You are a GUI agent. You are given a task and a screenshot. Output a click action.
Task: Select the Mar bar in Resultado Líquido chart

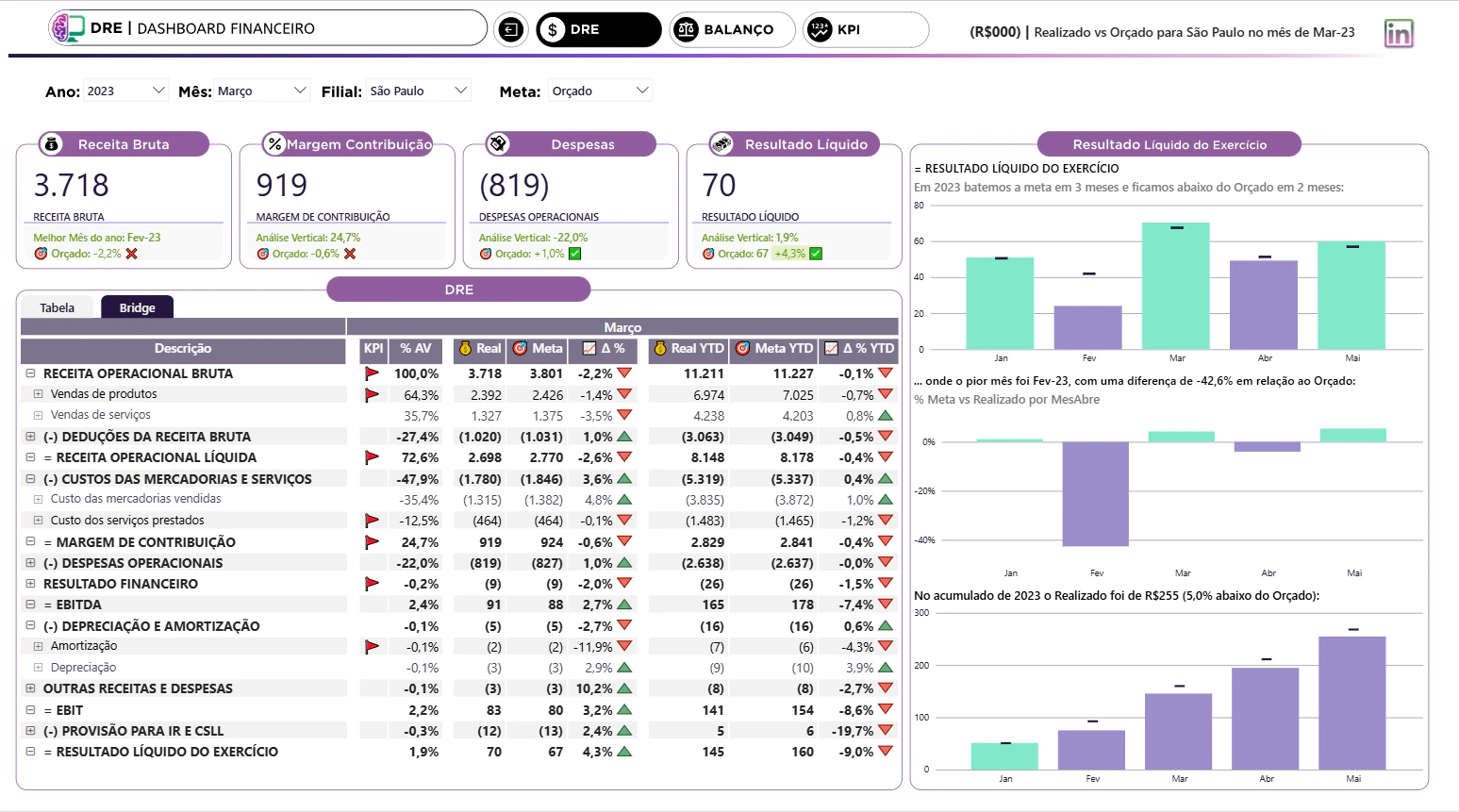1176,287
